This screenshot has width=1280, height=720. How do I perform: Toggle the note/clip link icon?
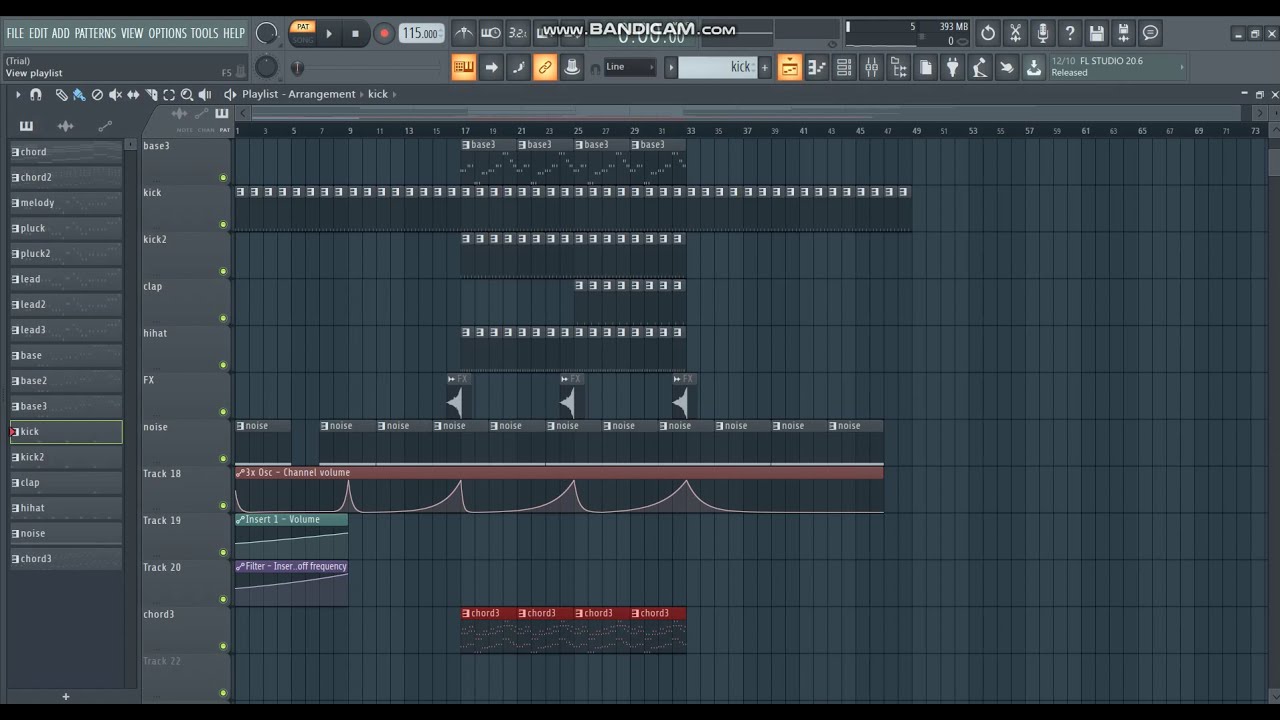(545, 67)
